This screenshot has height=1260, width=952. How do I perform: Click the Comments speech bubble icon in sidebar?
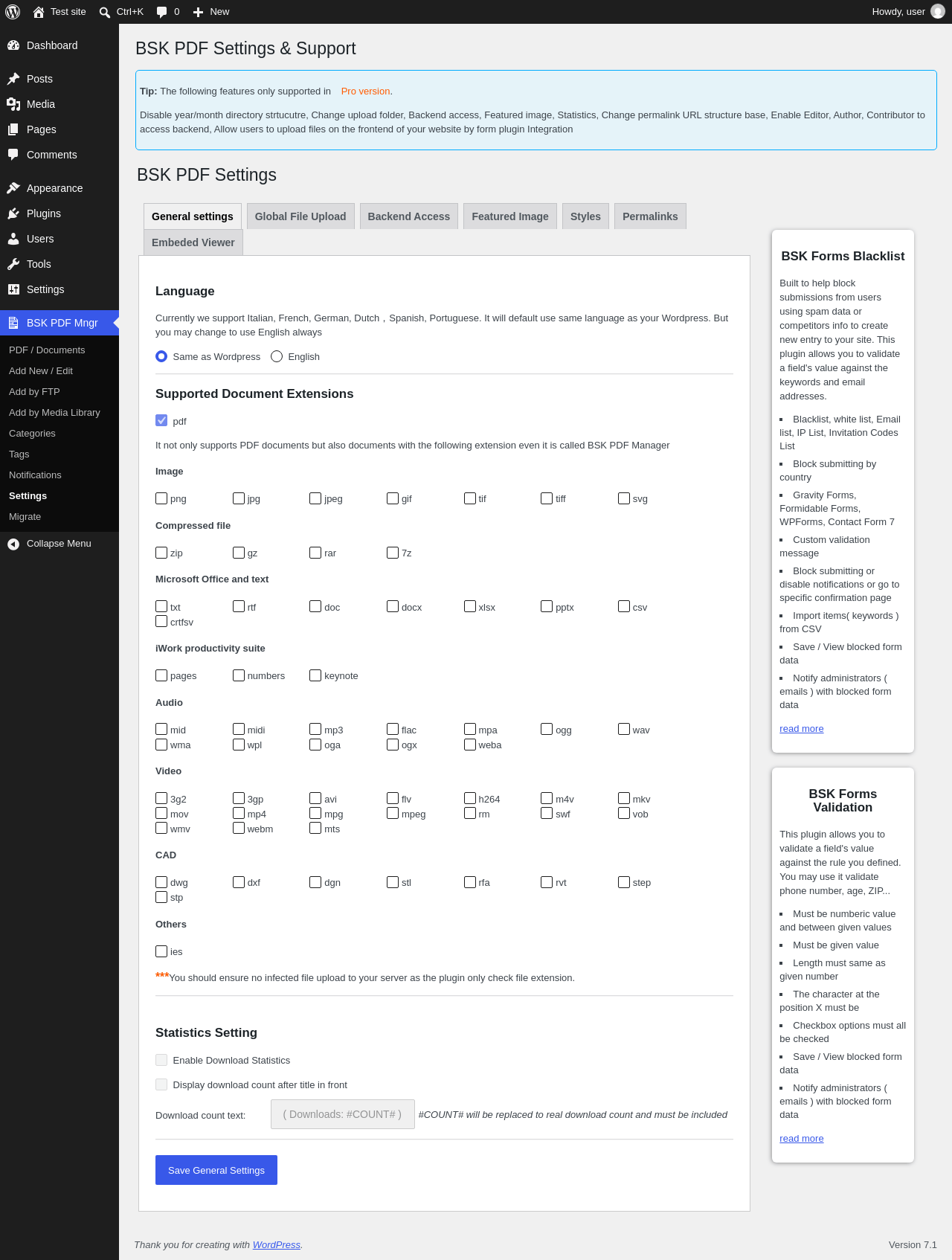click(x=13, y=155)
